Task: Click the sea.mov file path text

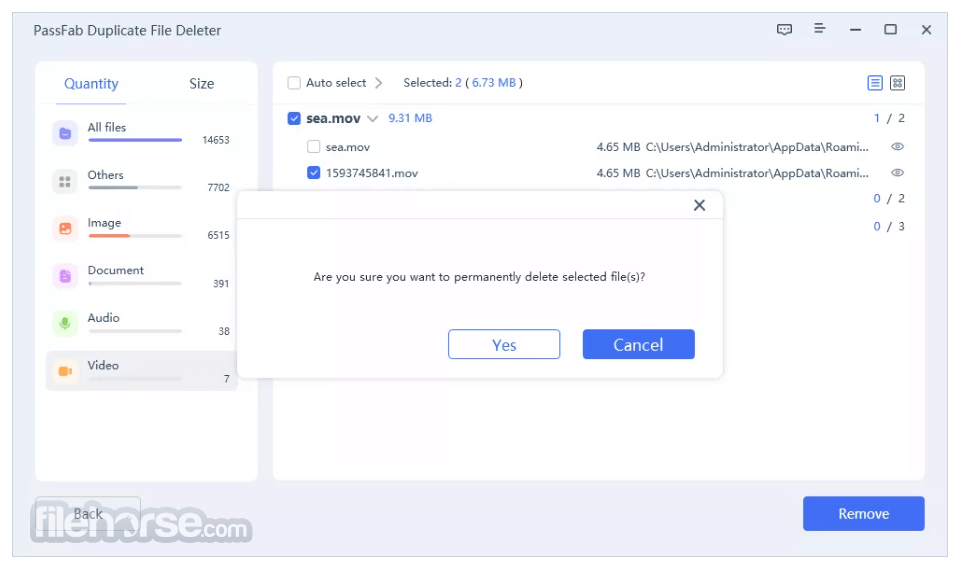Action: [757, 147]
